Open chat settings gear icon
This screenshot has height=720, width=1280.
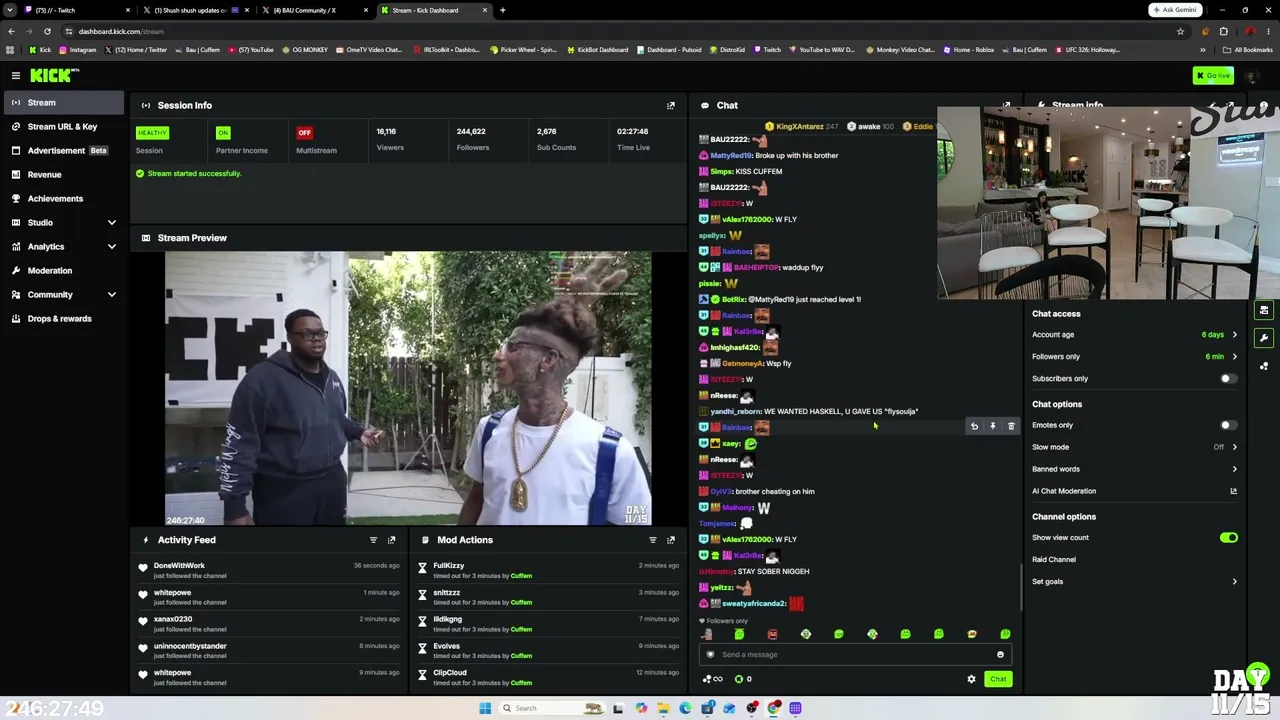click(971, 679)
